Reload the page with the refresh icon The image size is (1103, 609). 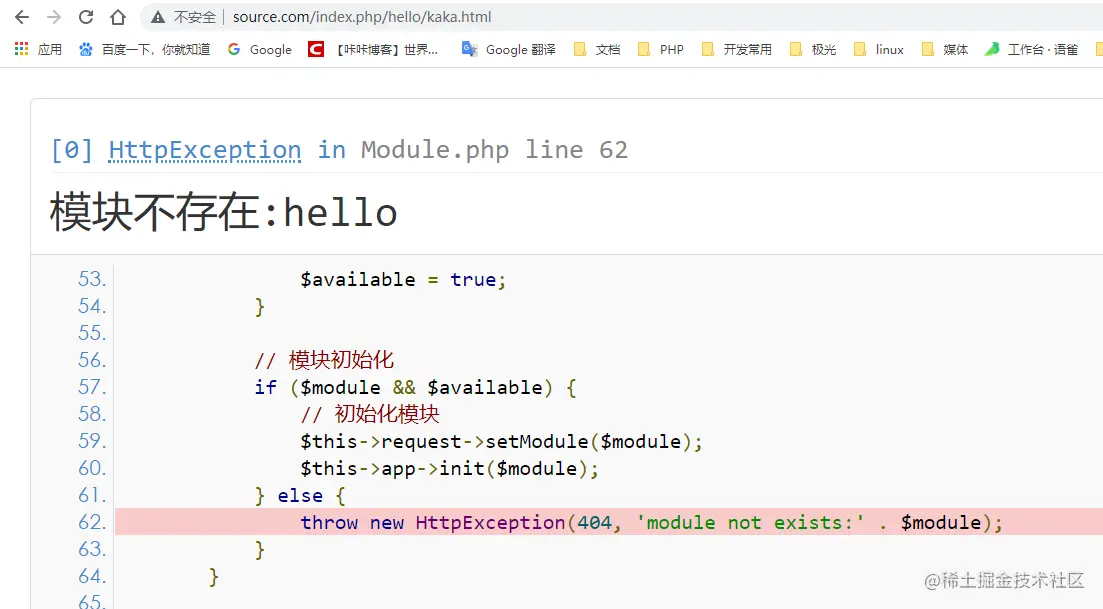click(86, 17)
